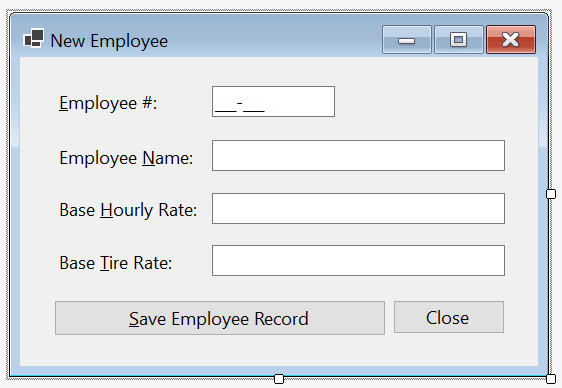Activate the Base Tire Rate text box
Viewport: 562px width, 388px height.
coord(358,260)
